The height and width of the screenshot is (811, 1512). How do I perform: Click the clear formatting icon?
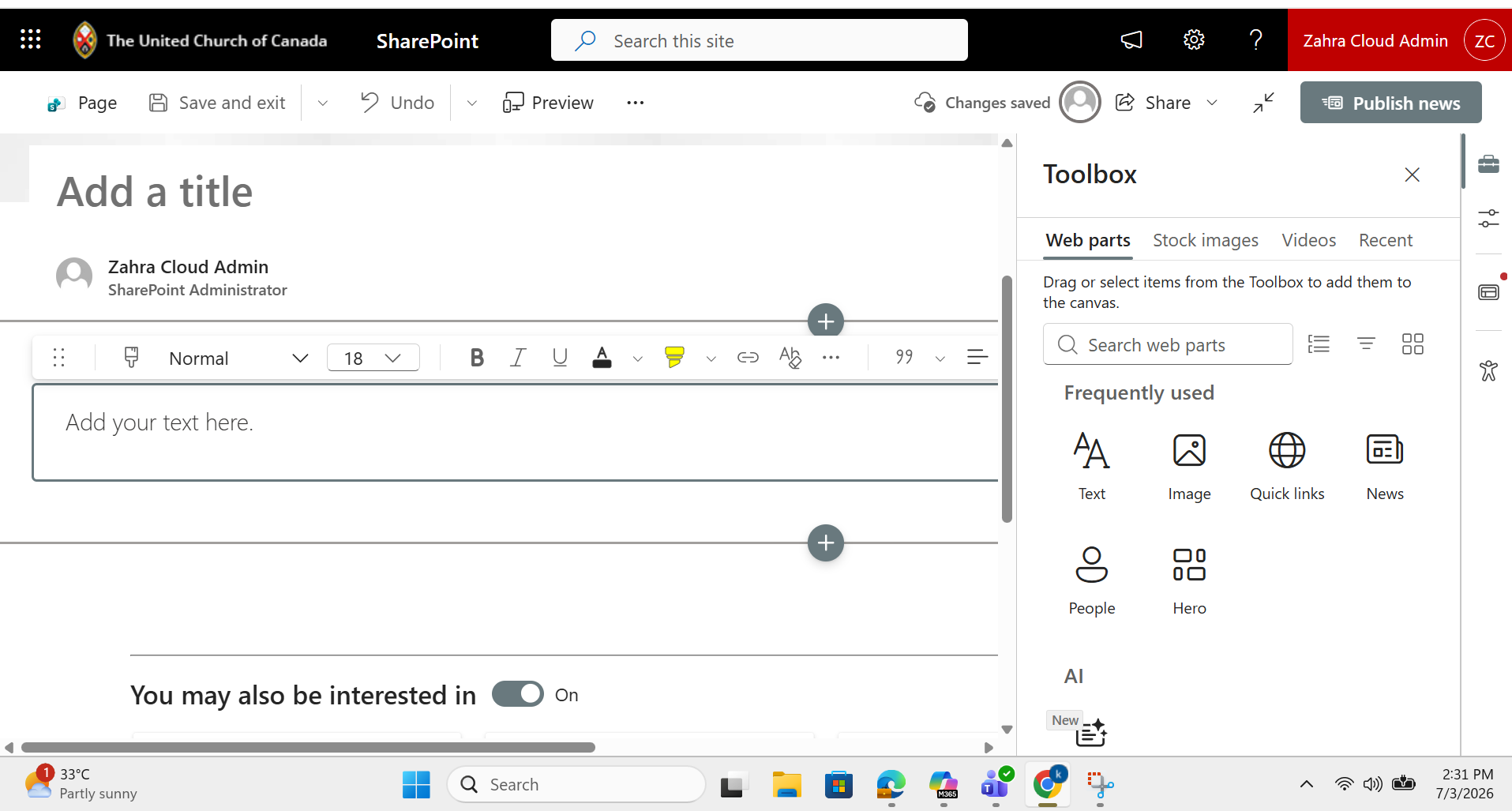(x=790, y=358)
